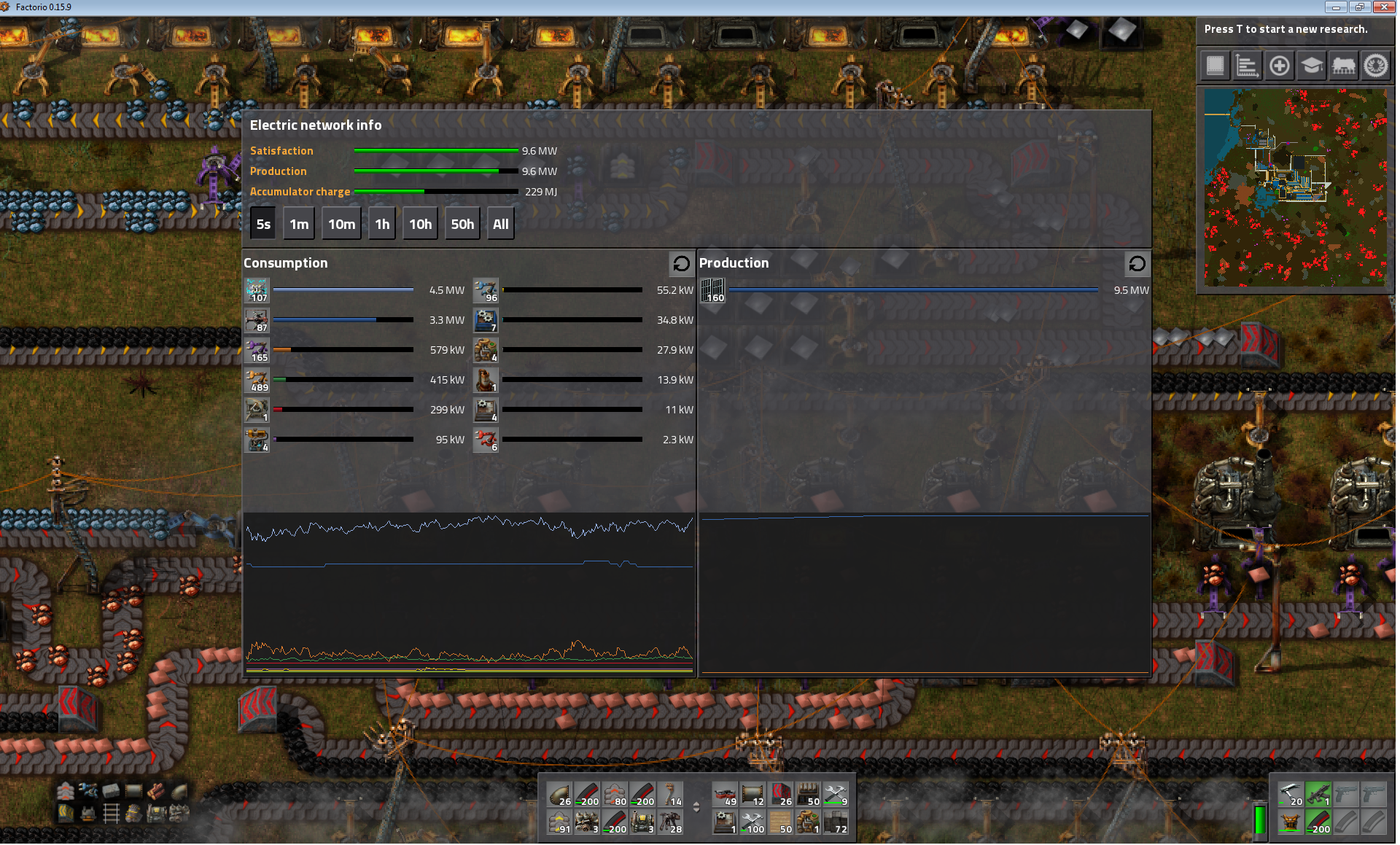This screenshot has width=1400, height=845.
Task: Pick the red transport belt stack of 80
Action: (x=615, y=794)
